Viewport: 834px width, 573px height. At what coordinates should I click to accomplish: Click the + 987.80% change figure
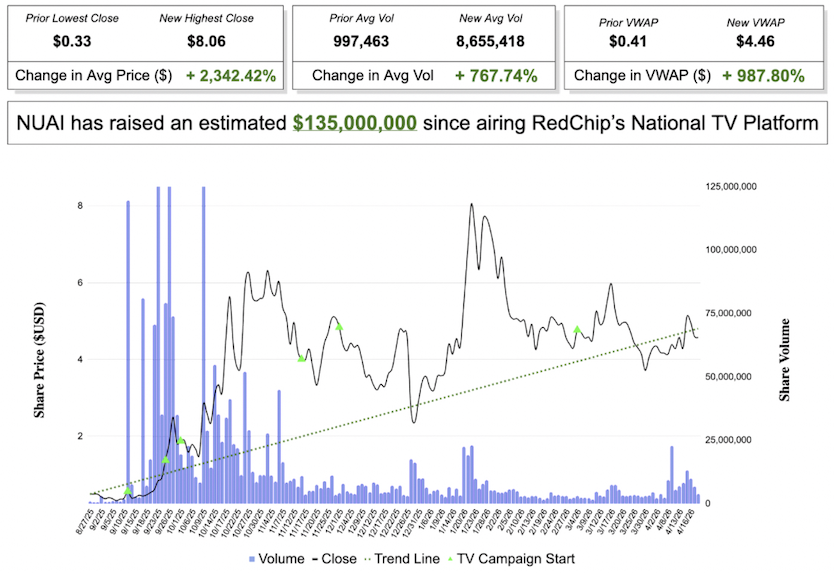tap(763, 76)
